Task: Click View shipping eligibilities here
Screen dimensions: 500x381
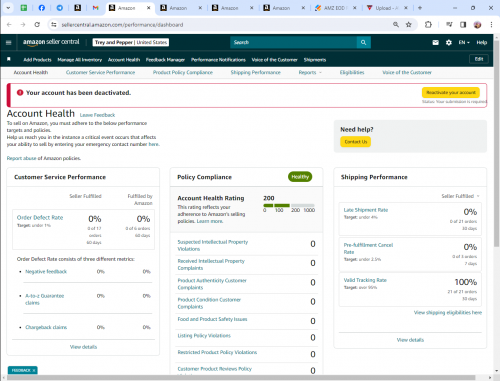Action: click(x=448, y=312)
